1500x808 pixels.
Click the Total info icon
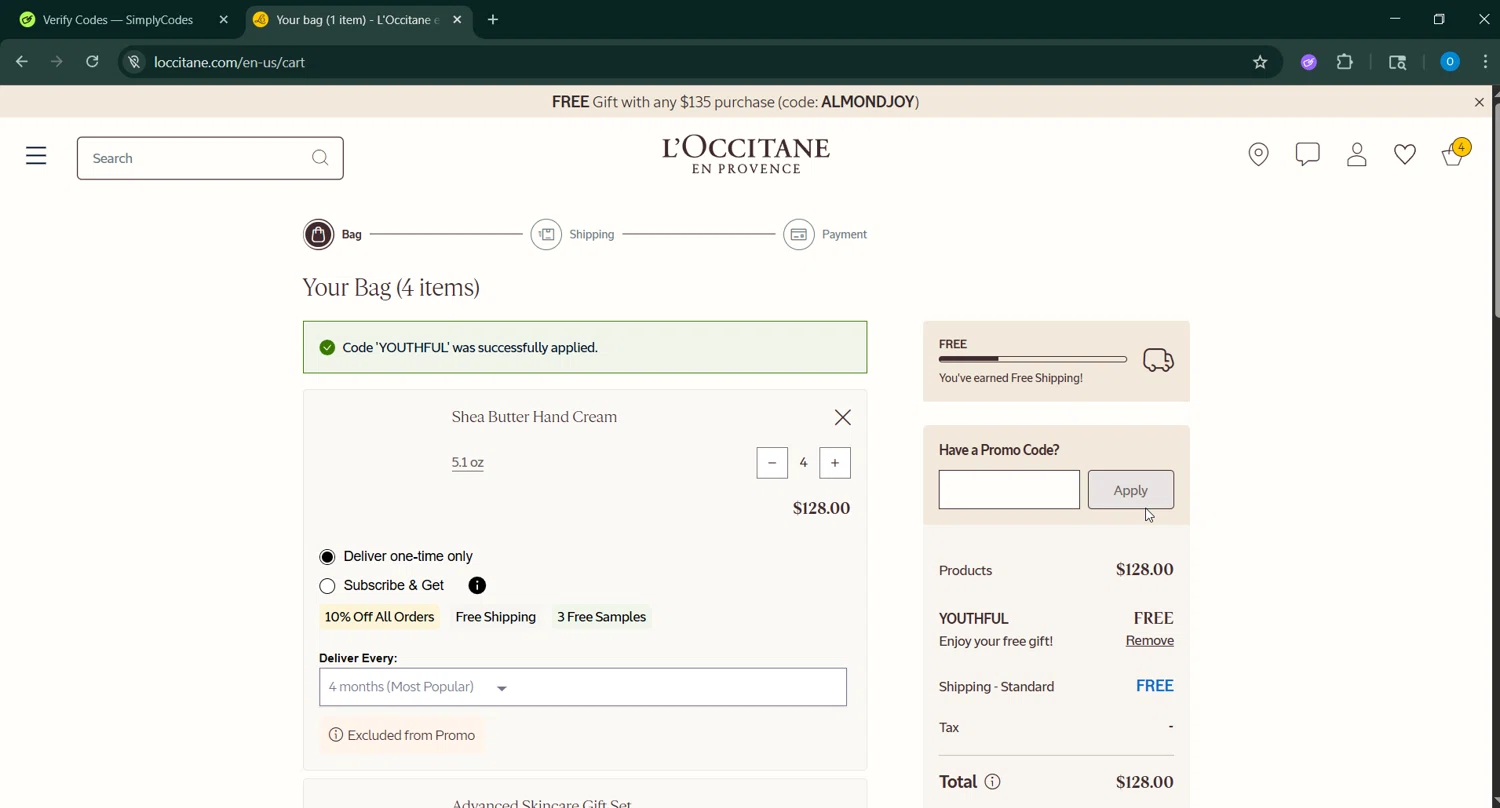click(992, 782)
